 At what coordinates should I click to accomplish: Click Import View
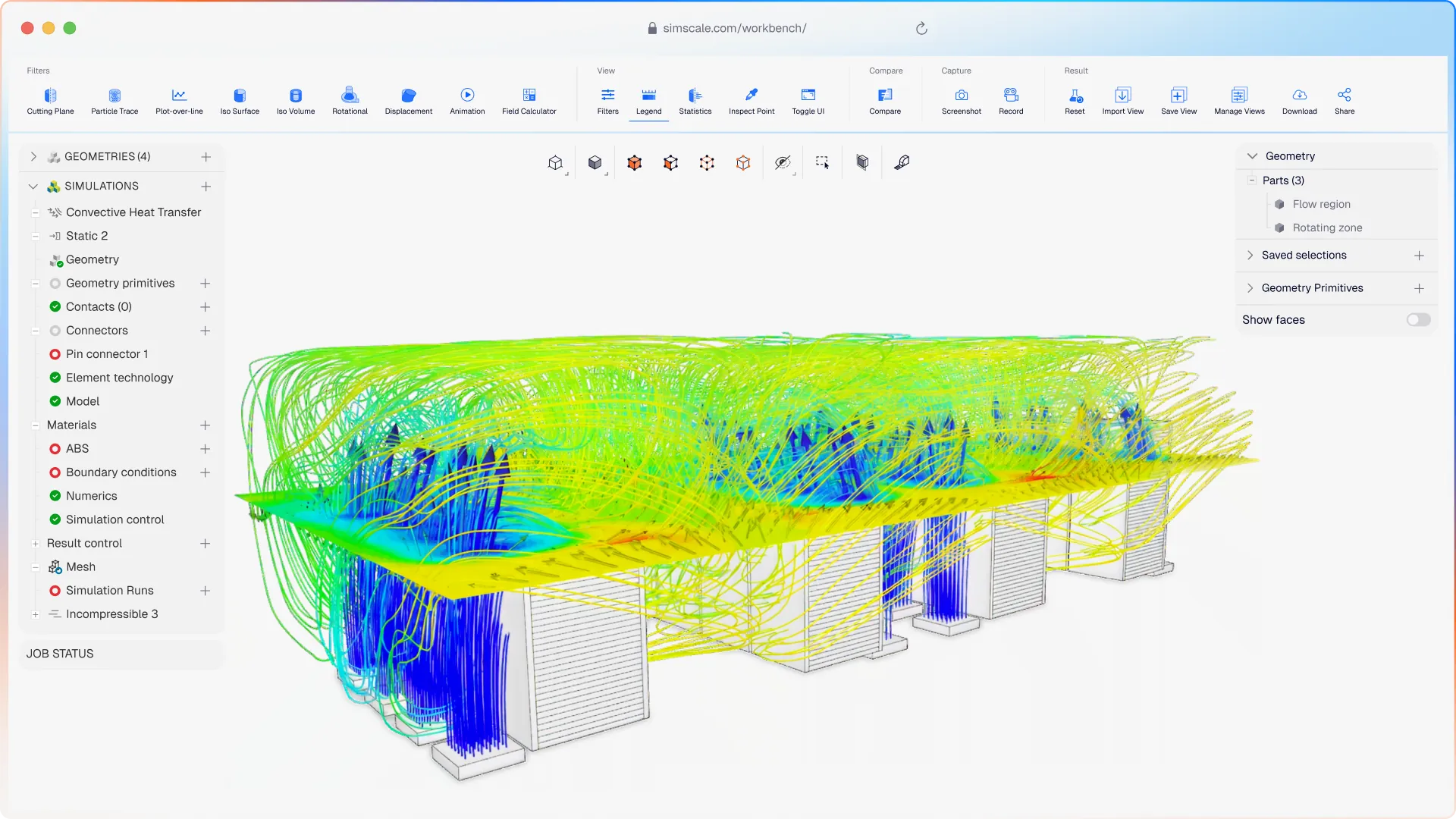click(1122, 101)
